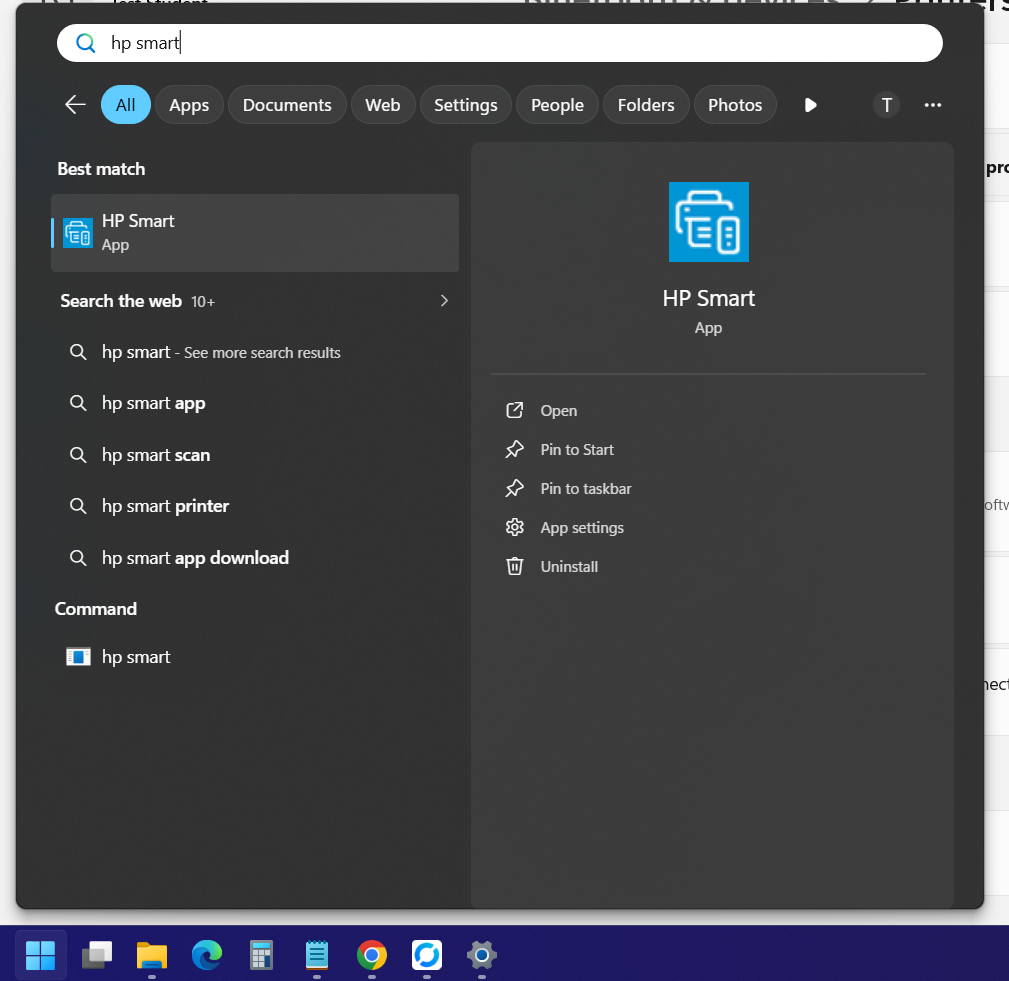The height and width of the screenshot is (981, 1009).
Task: Click the command icon beside 'hp smart'
Action: pyautogui.click(x=78, y=657)
